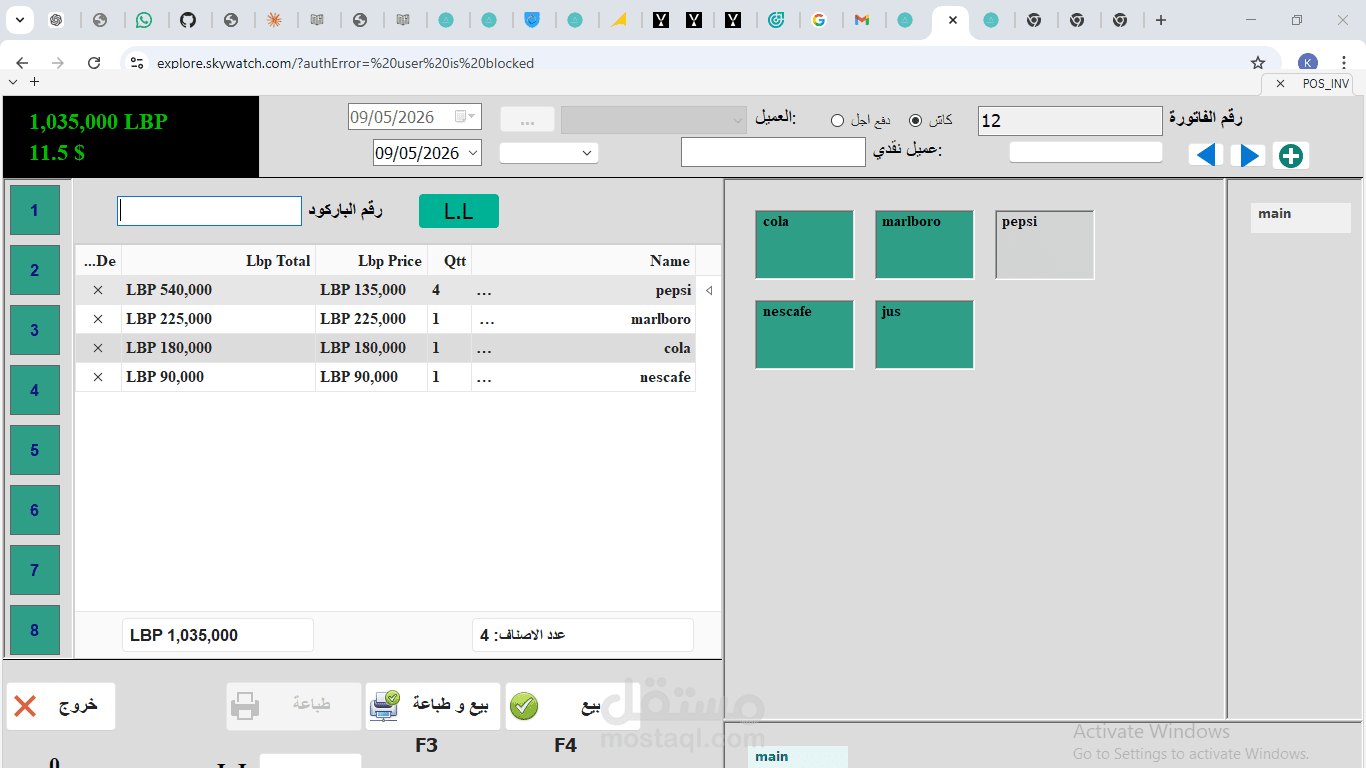This screenshot has height=768, width=1366.
Task: Open the Chrome profile avatar K
Action: [1307, 63]
